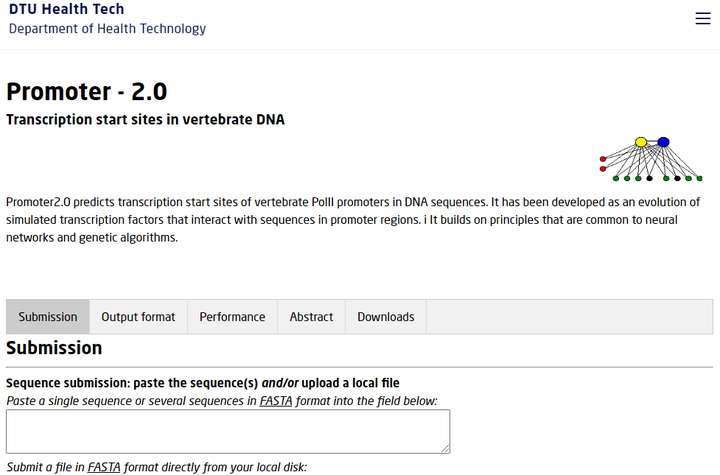Click the yellow node in the network diagram
This screenshot has height=475, width=720.
pyautogui.click(x=641, y=142)
